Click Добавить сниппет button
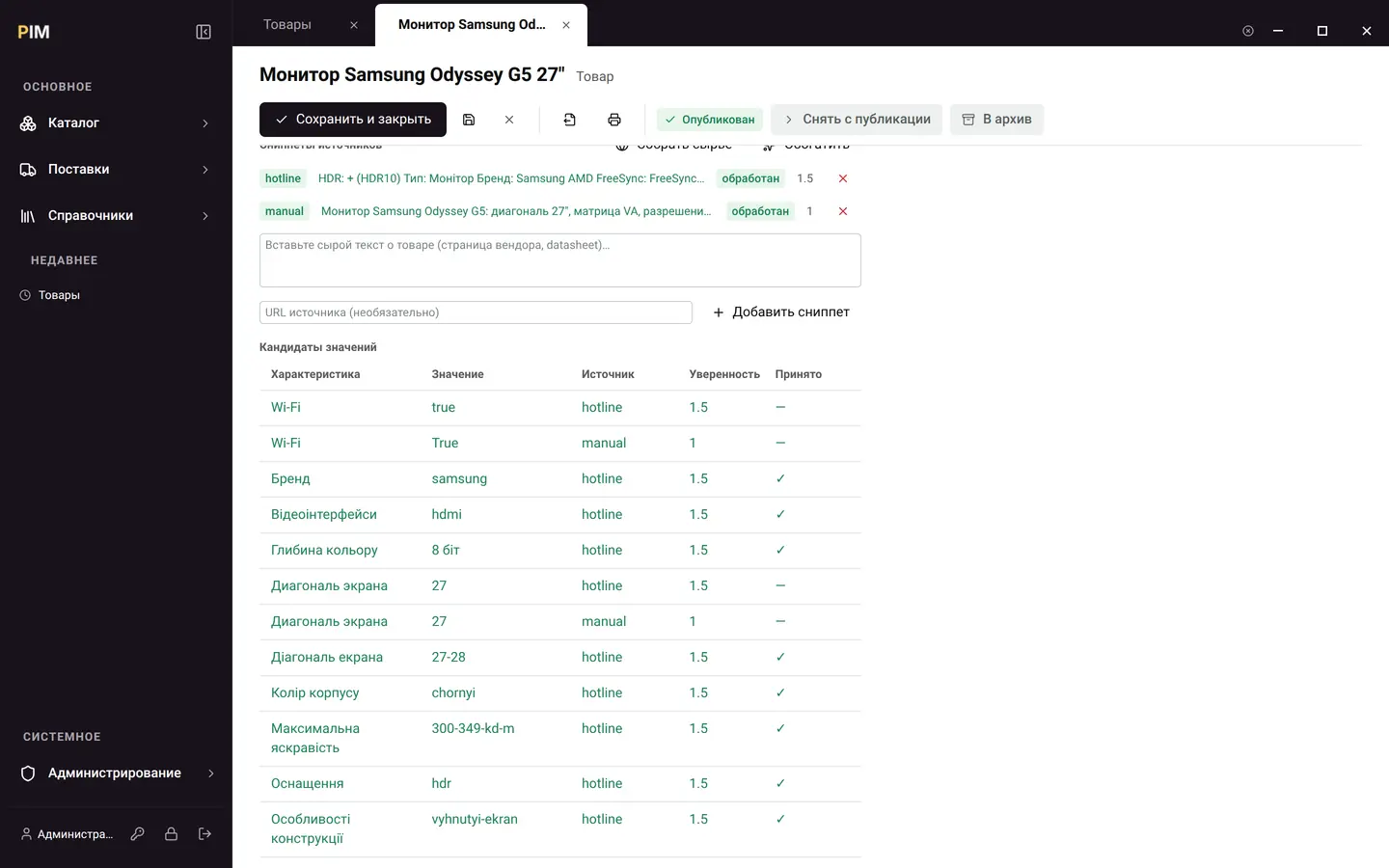The height and width of the screenshot is (868, 1389). [781, 312]
